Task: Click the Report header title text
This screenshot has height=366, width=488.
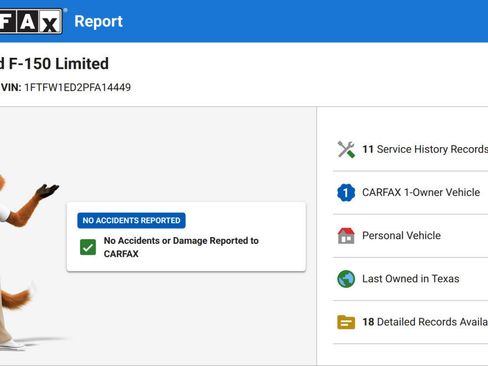Action: click(x=98, y=22)
